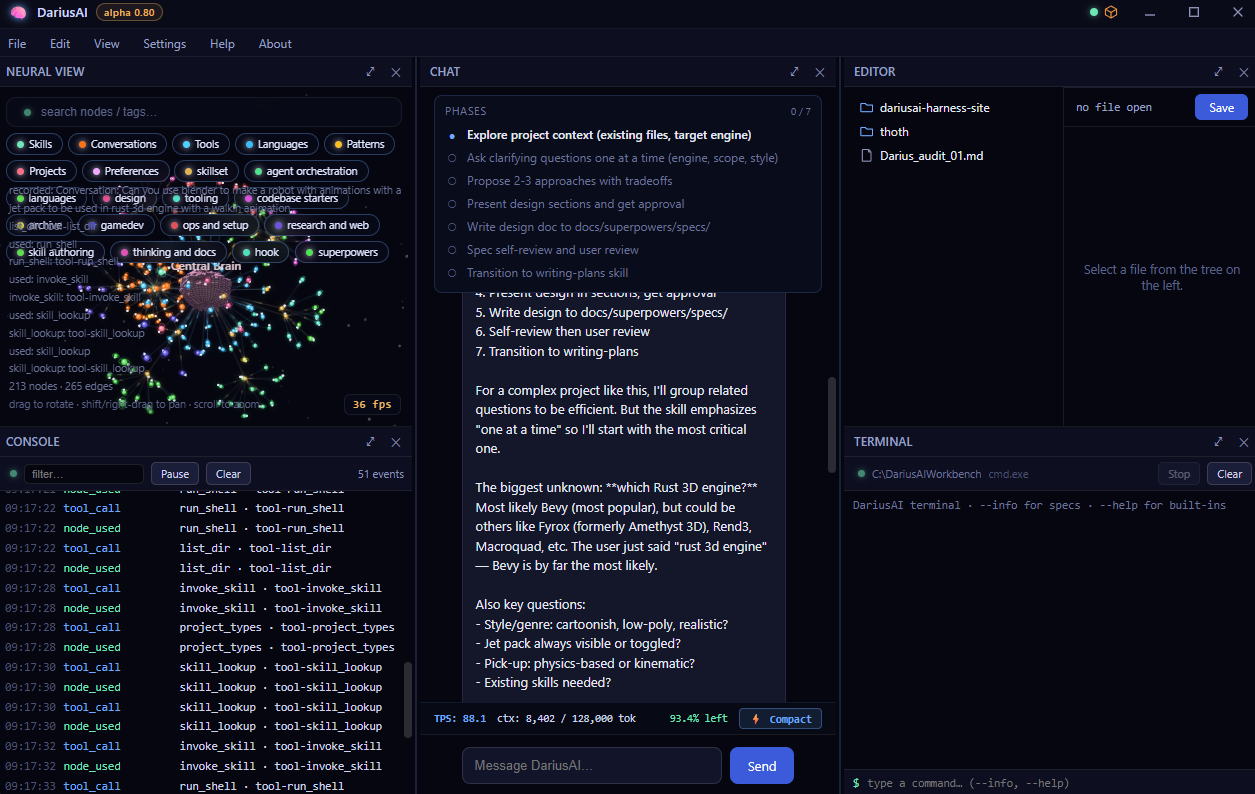The width and height of the screenshot is (1255, 794).
Task: Toggle the Skills tag filter
Action: click(x=34, y=144)
